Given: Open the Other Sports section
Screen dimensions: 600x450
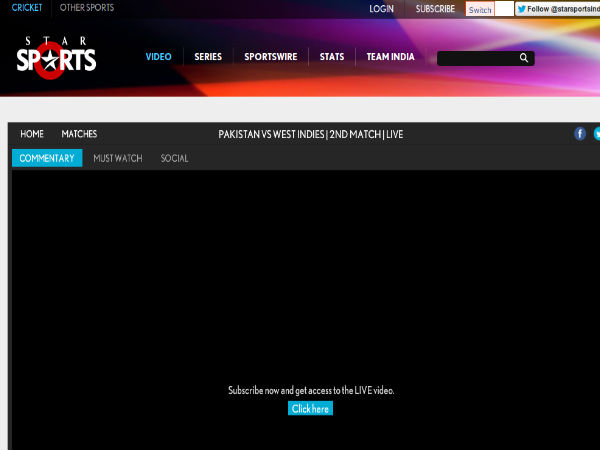Looking at the screenshot, I should click(87, 8).
